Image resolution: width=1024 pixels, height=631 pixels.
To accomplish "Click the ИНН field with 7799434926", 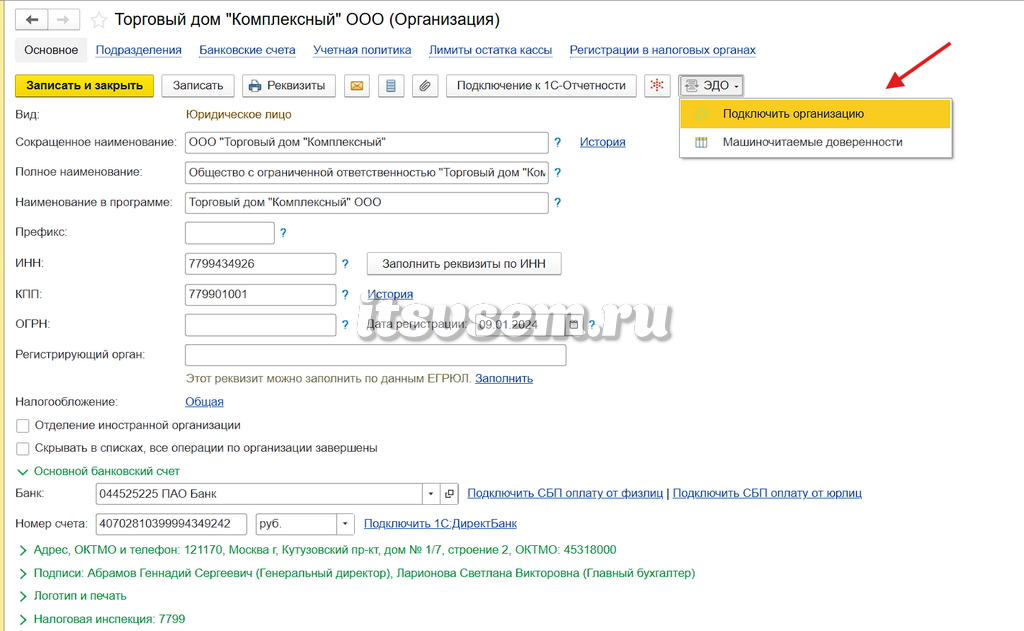I will click(261, 264).
